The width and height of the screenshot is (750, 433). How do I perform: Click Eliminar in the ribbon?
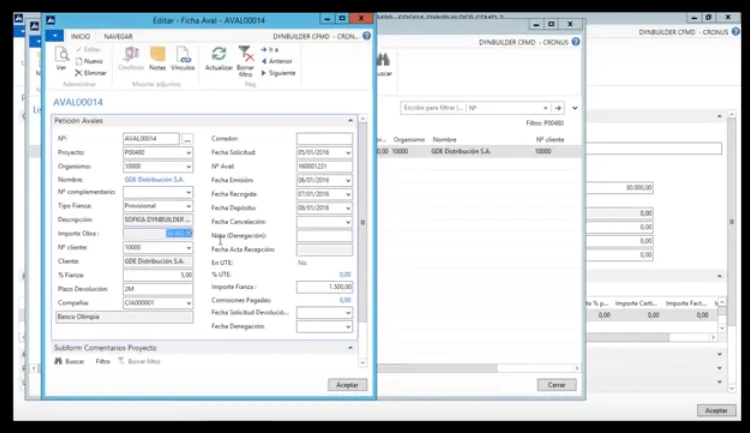tap(90, 73)
